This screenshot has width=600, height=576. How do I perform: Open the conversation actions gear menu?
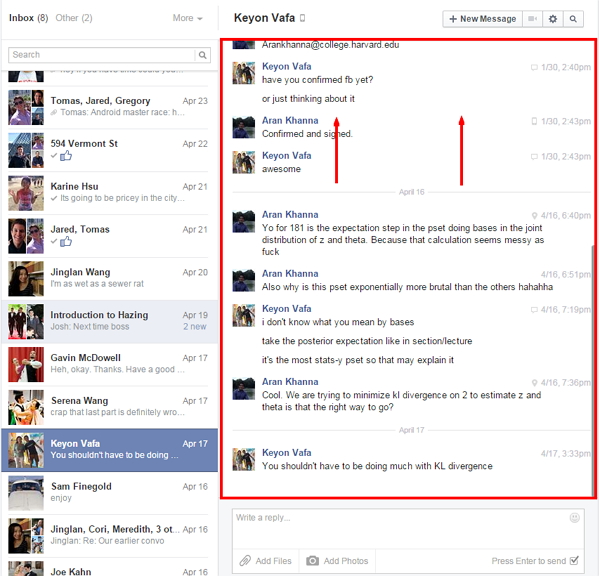click(x=553, y=19)
